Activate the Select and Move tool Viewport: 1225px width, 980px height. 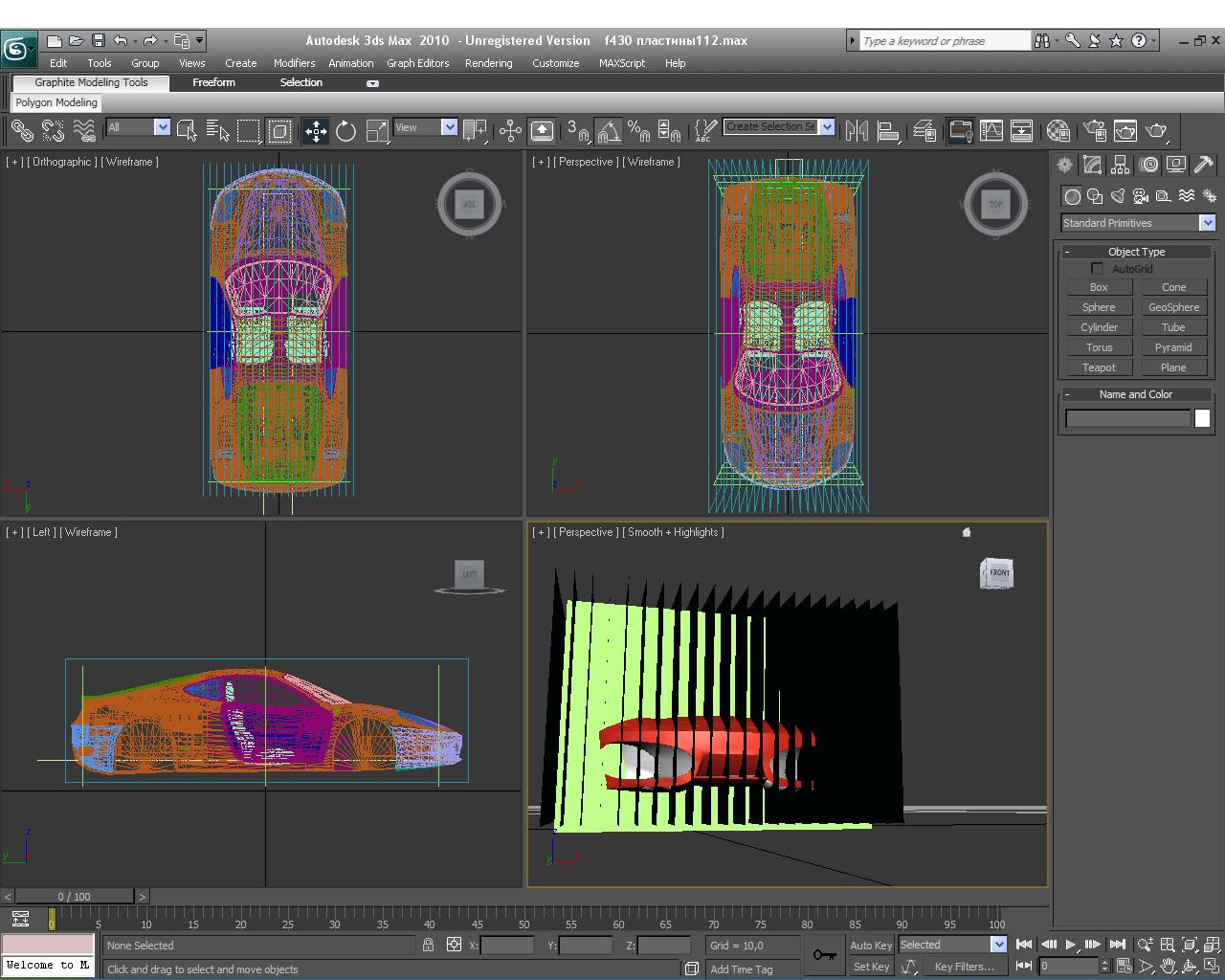315,131
